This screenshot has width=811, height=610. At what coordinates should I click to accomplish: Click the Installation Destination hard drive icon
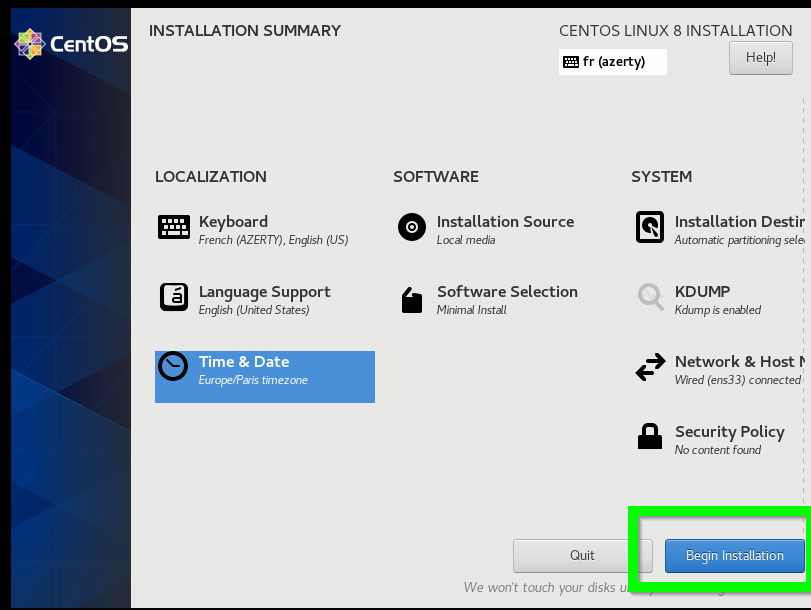[650, 227]
